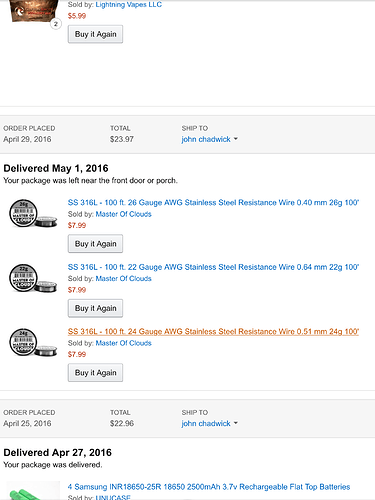Buy the 22 Gauge wire again

[95, 308]
